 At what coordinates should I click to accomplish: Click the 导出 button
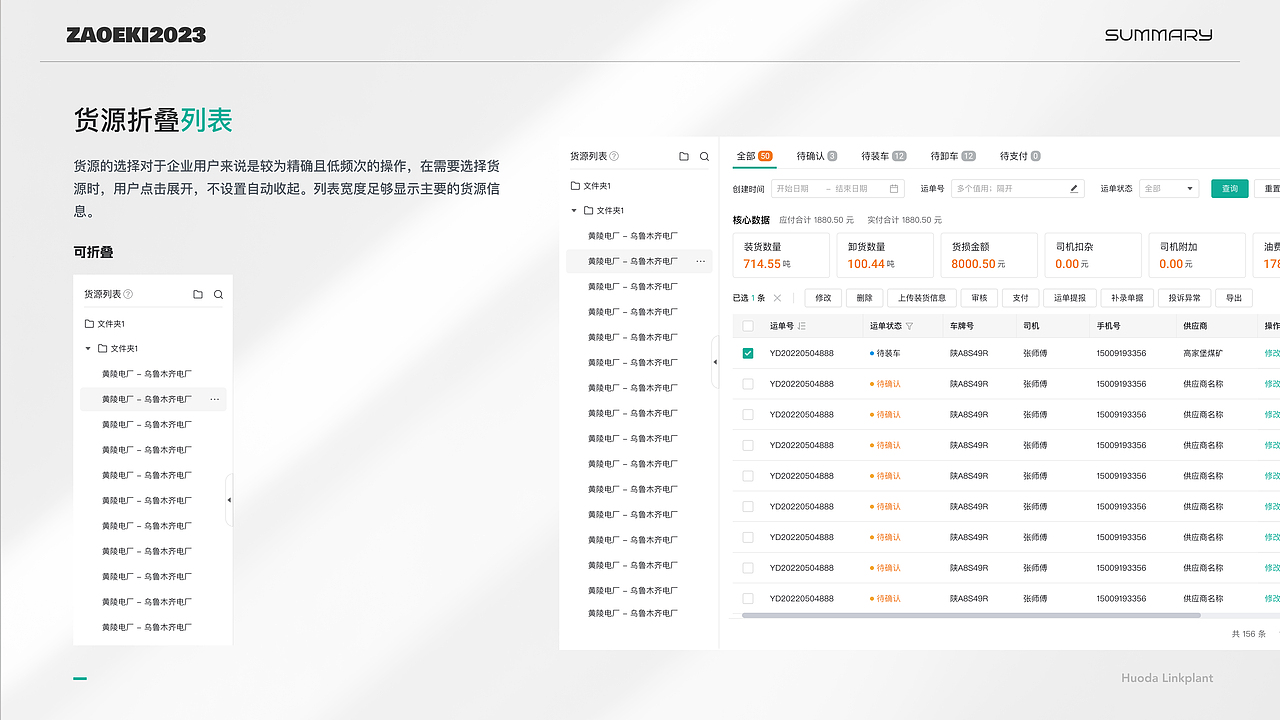coord(1234,298)
